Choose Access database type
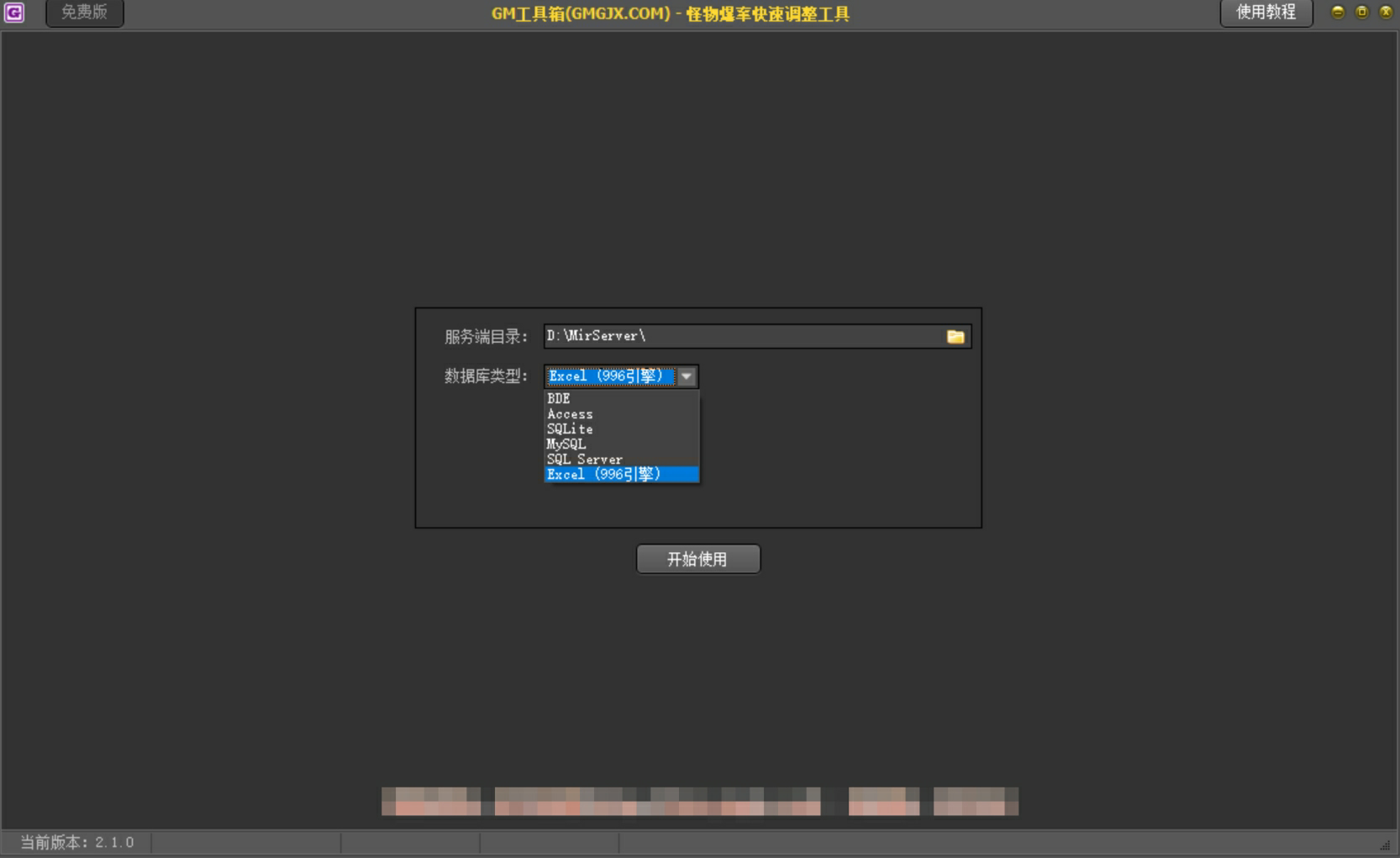The height and width of the screenshot is (858, 1400). tap(622, 414)
